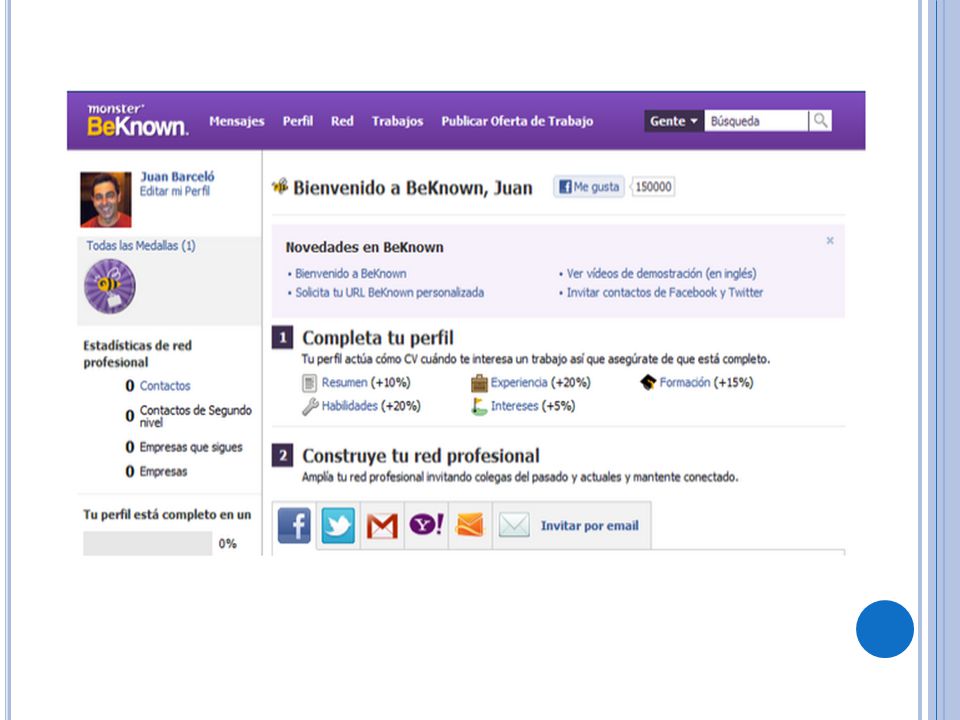The height and width of the screenshot is (720, 960).
Task: Open the Trabajos menu
Action: (x=397, y=121)
